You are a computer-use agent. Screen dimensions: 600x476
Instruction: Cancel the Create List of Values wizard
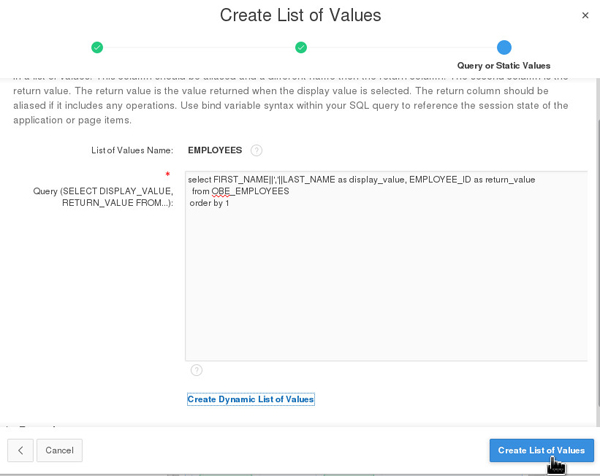59,450
